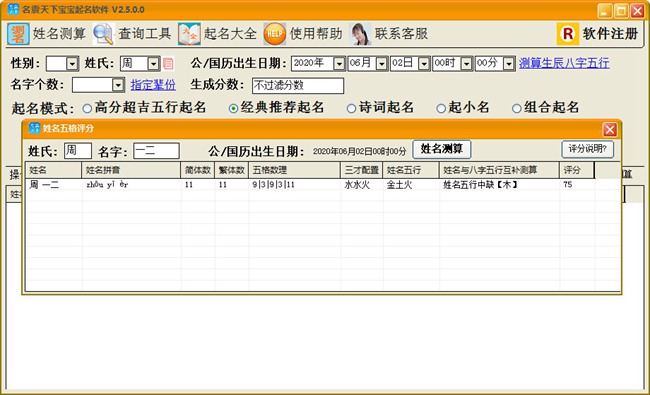The height and width of the screenshot is (395, 650).
Task: Open the hour dropdown showing 00时
Action: (467, 64)
